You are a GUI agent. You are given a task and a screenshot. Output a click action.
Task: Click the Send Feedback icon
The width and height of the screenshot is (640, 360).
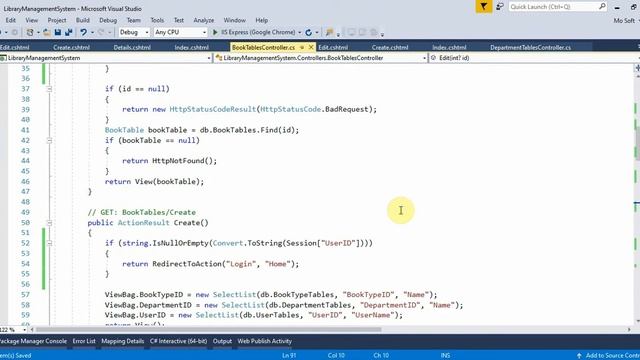click(500, 7)
